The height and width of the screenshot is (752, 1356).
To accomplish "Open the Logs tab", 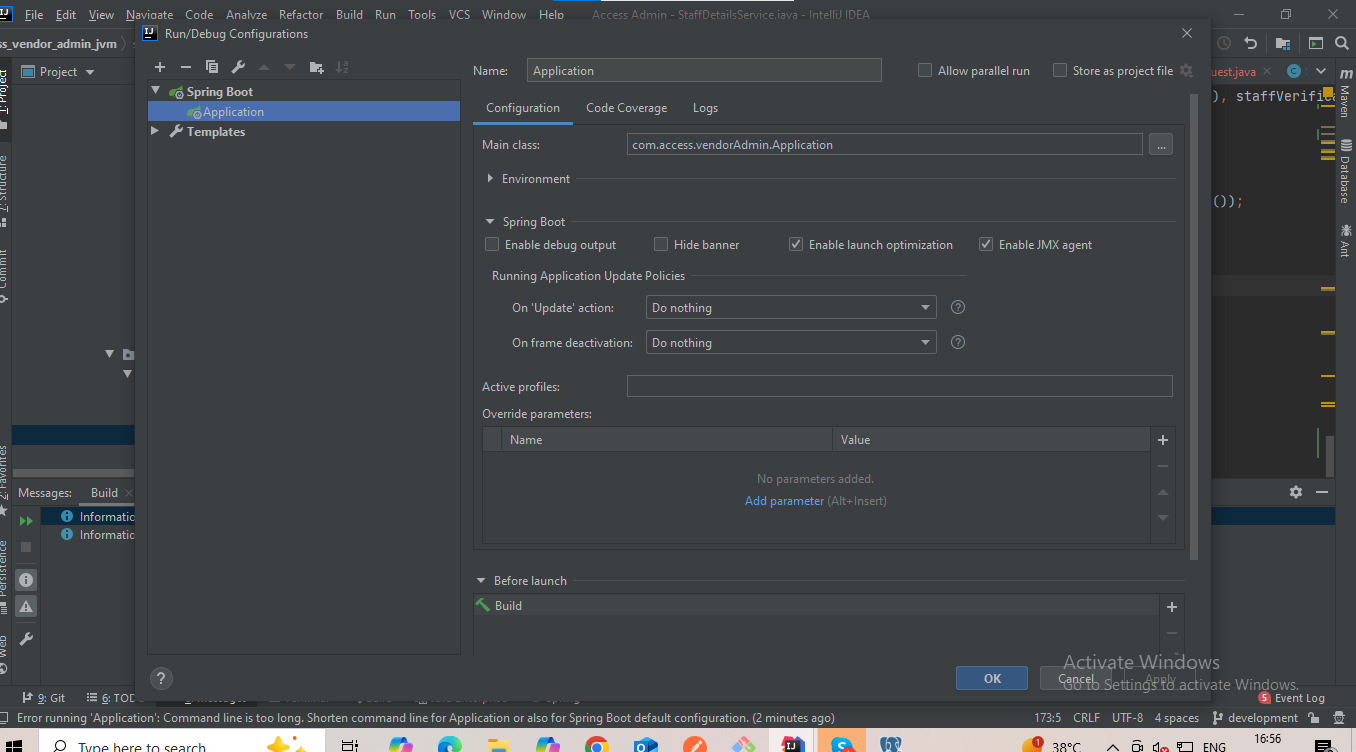I will 705,108.
